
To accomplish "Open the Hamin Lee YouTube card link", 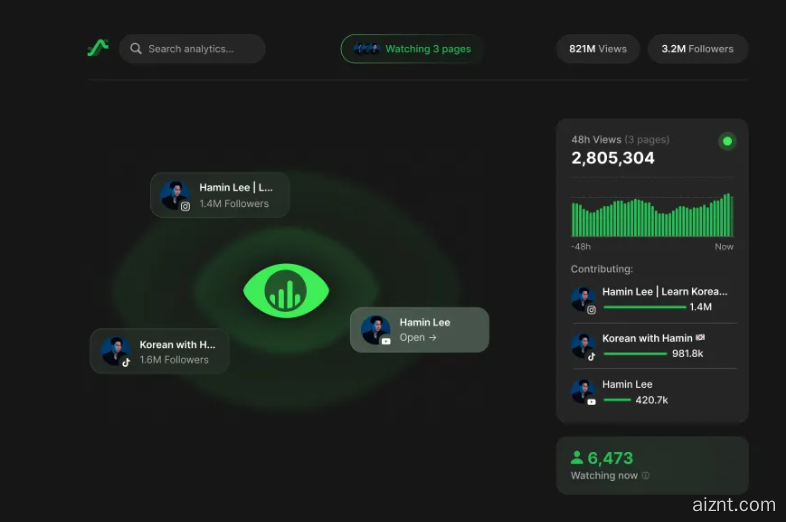I will [419, 330].
